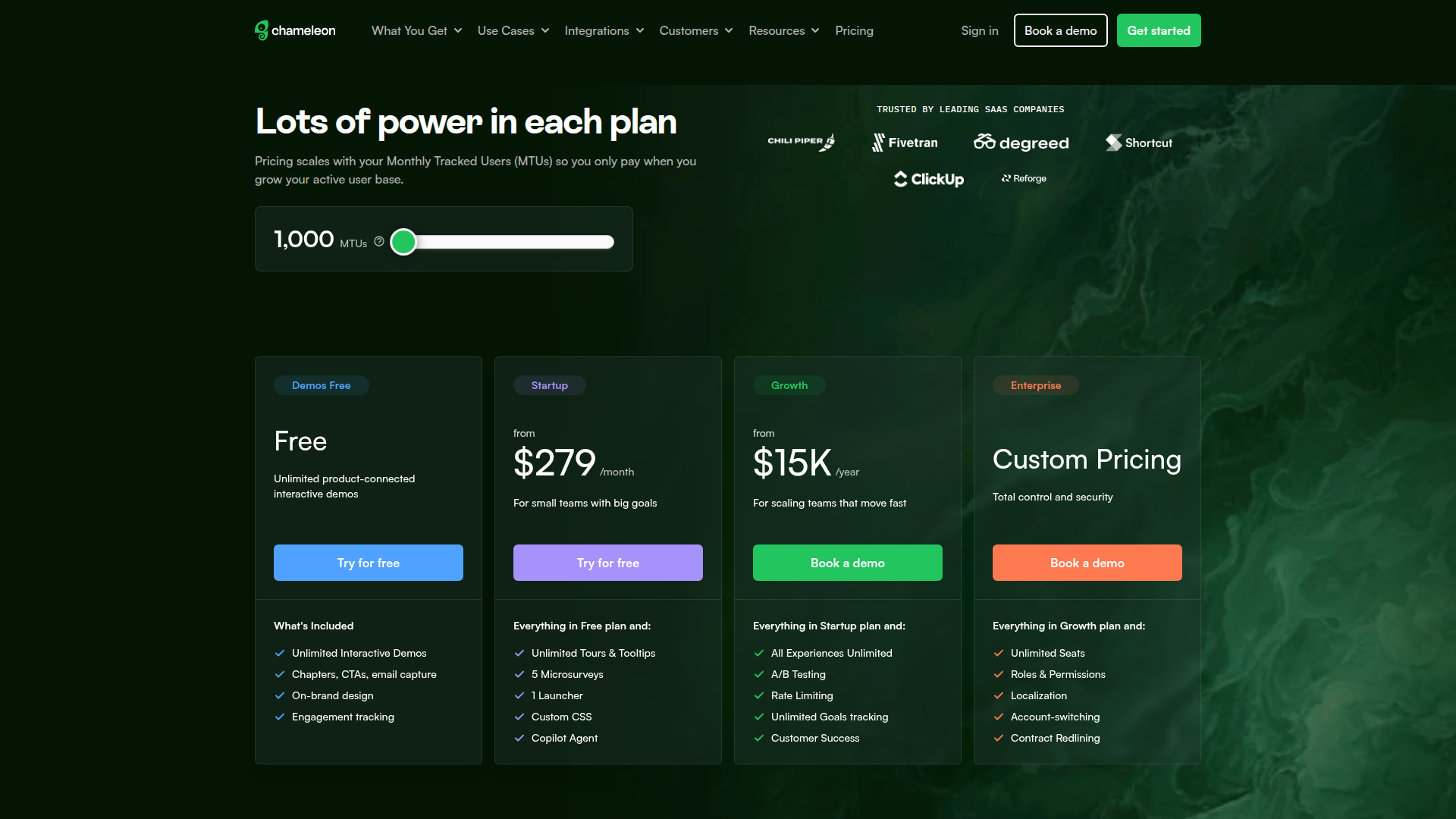Click the Shortcut logo
The width and height of the screenshot is (1456, 819).
(1138, 143)
